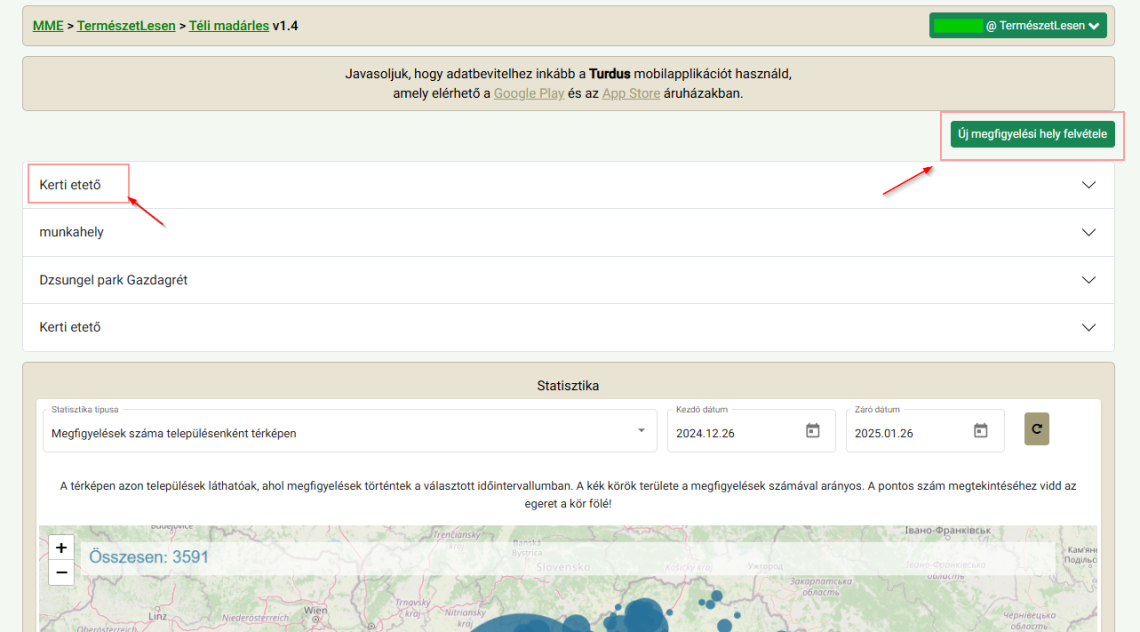Zoom out on the map

click(61, 573)
